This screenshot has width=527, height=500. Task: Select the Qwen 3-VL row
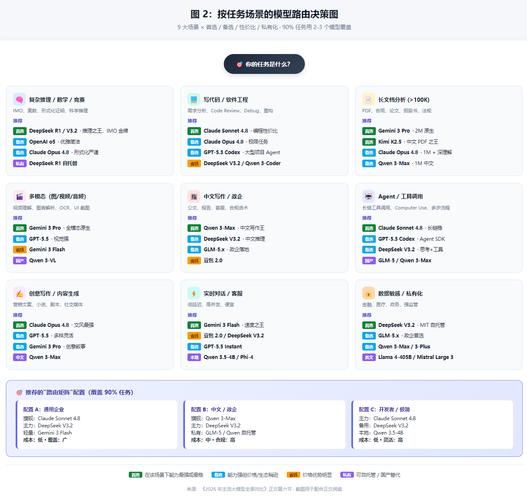tap(35, 260)
